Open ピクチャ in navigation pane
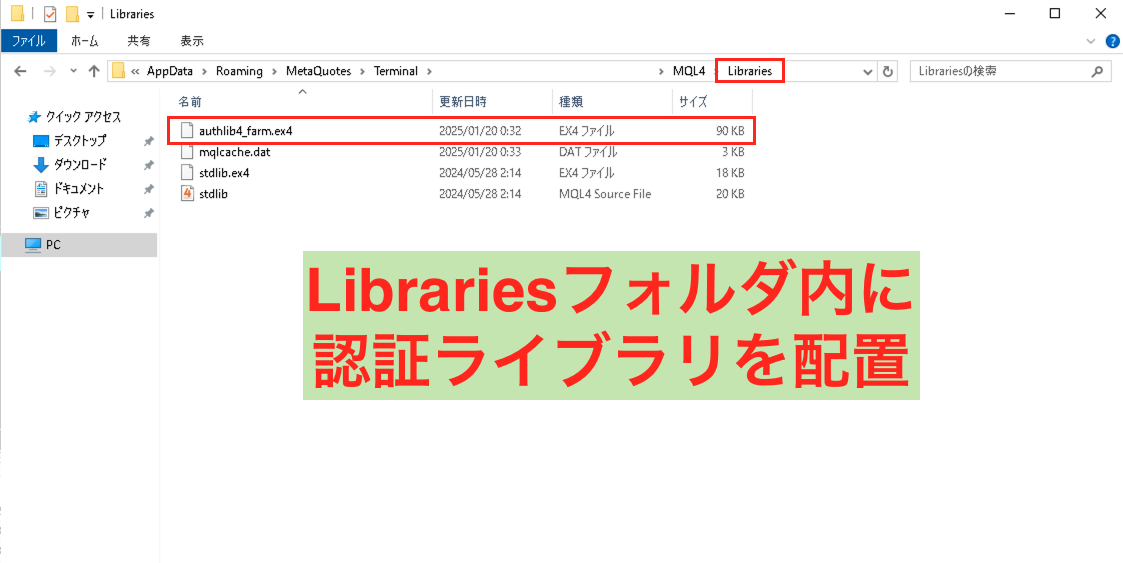 (x=71, y=213)
